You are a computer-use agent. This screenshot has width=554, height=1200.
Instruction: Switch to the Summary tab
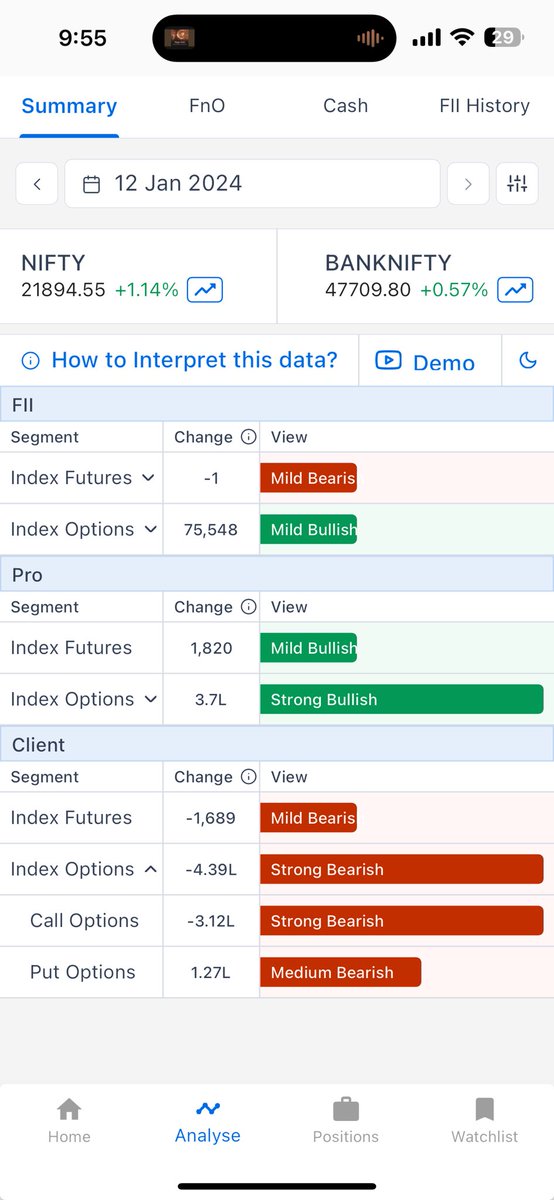tap(69, 105)
